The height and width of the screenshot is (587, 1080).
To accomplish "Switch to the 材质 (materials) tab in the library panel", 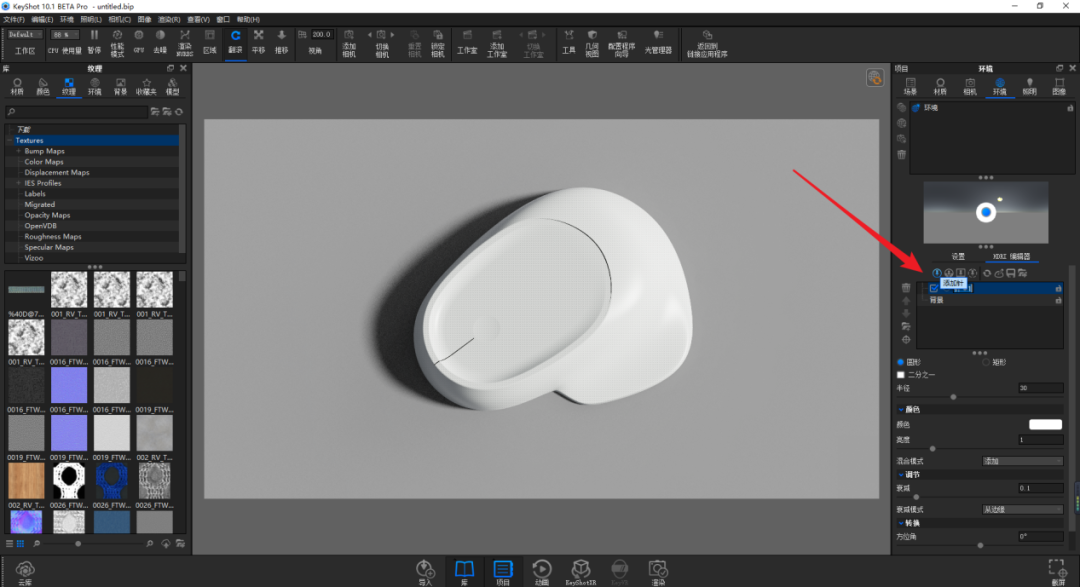I will tap(17, 86).
